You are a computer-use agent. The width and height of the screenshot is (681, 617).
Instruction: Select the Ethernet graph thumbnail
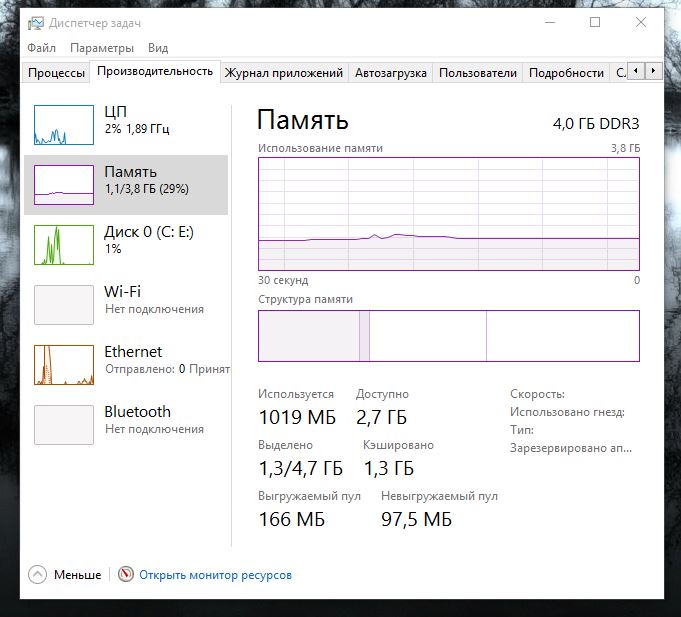coord(64,365)
